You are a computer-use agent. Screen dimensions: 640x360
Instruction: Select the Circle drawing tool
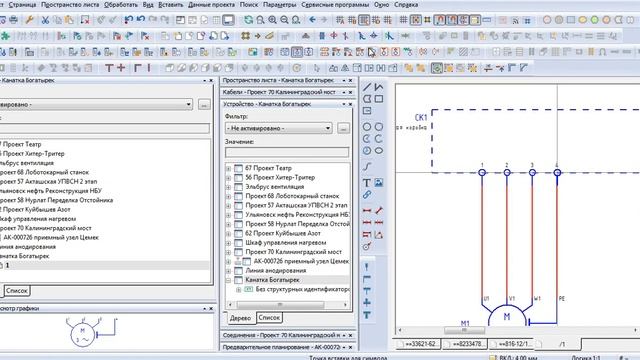coord(367,127)
